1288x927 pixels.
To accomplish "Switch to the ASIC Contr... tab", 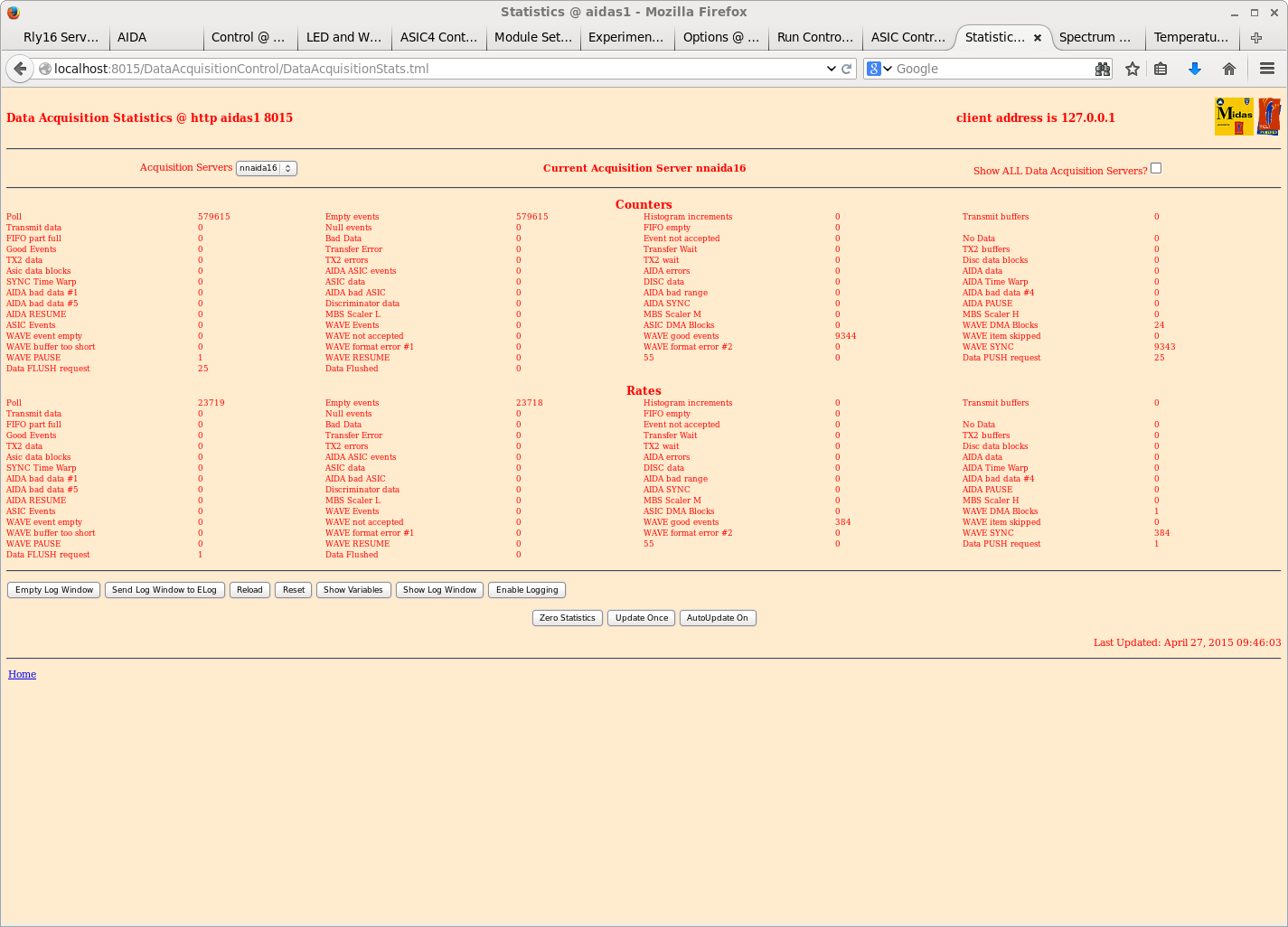I will [908, 37].
